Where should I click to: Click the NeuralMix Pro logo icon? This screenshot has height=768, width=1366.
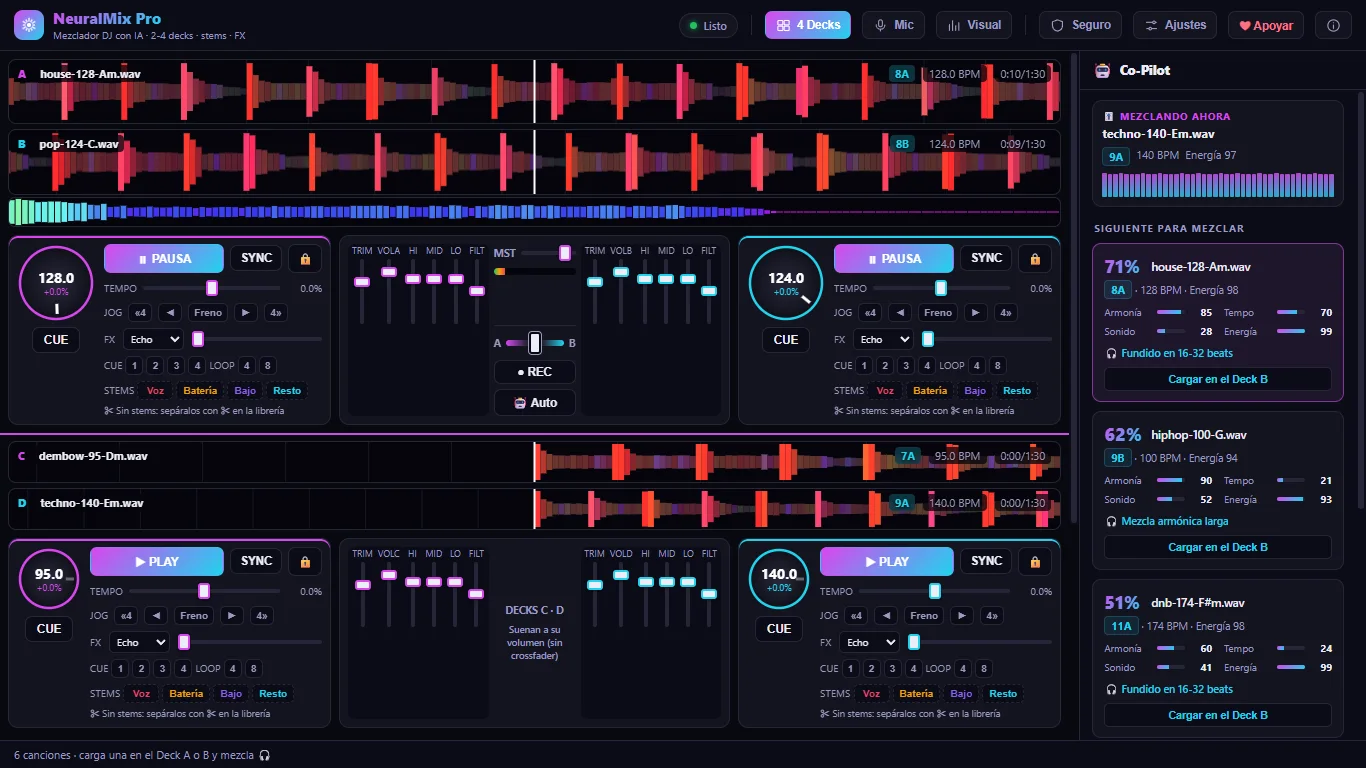29,25
